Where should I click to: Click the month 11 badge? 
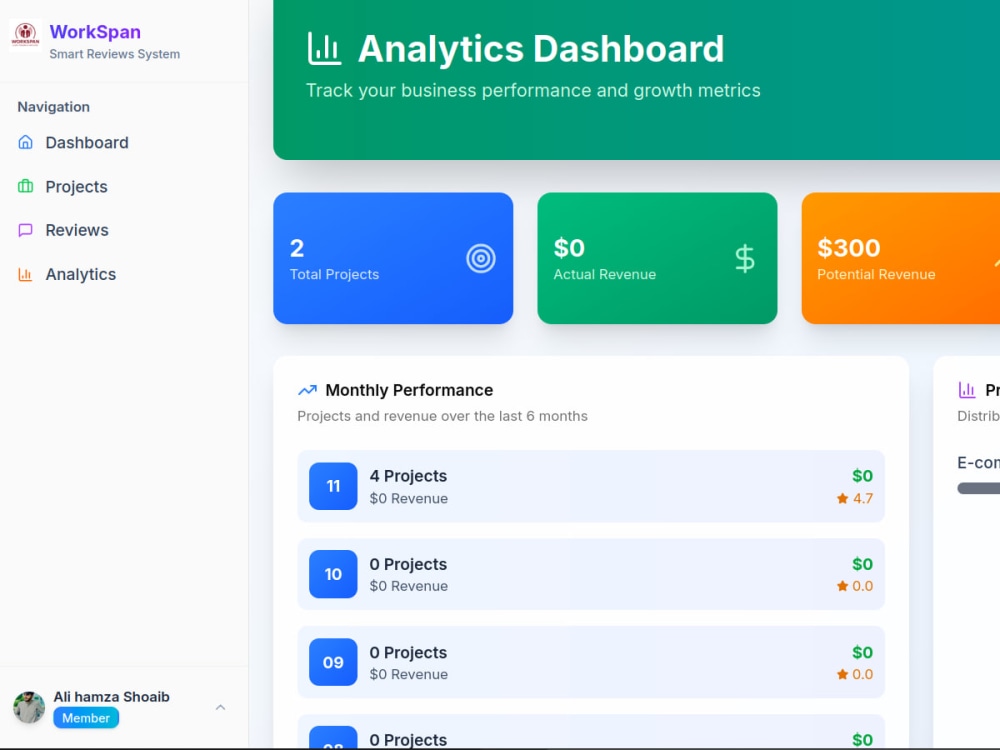[x=334, y=486]
